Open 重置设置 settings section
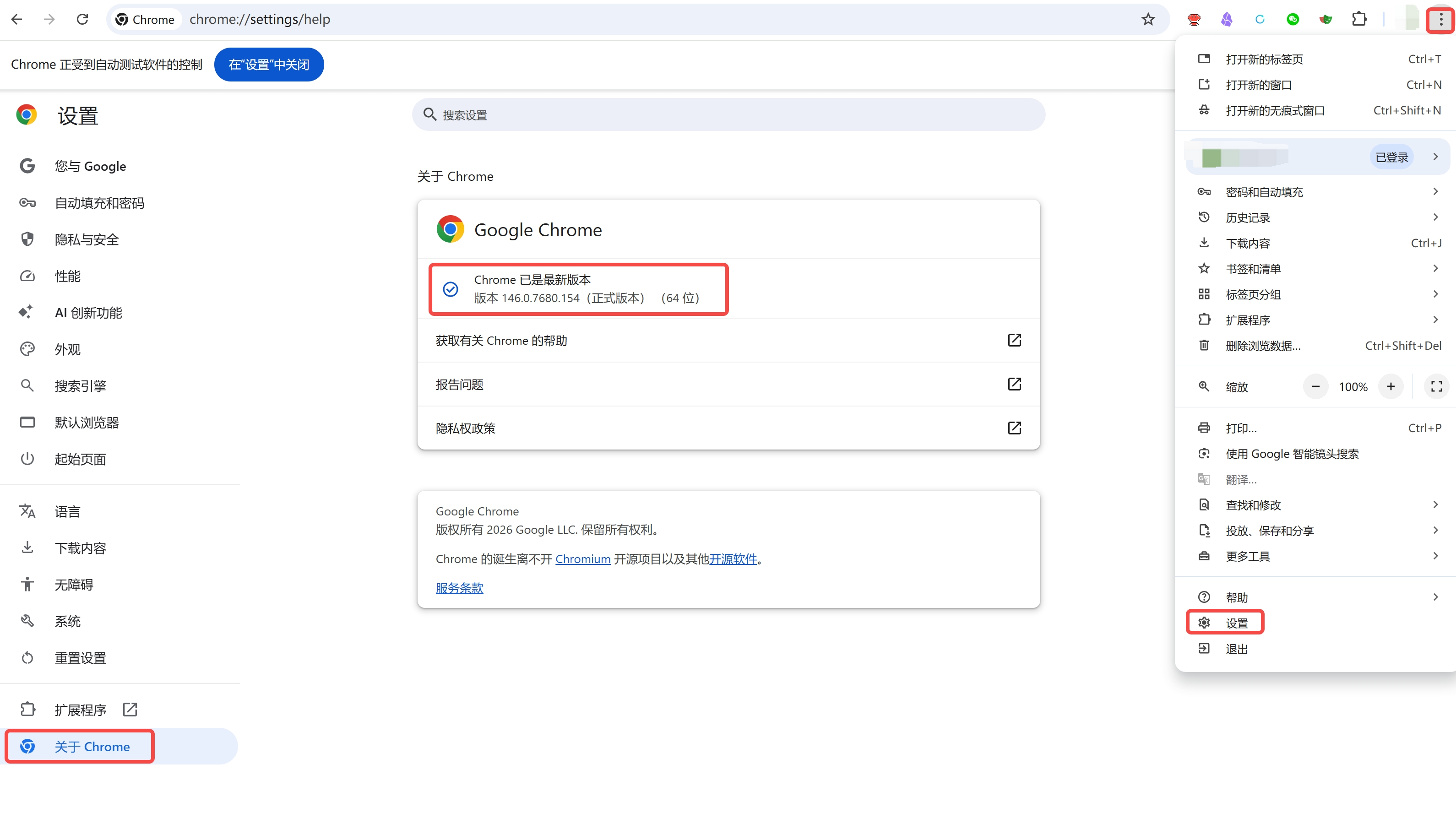This screenshot has height=824, width=1456. pos(120,658)
